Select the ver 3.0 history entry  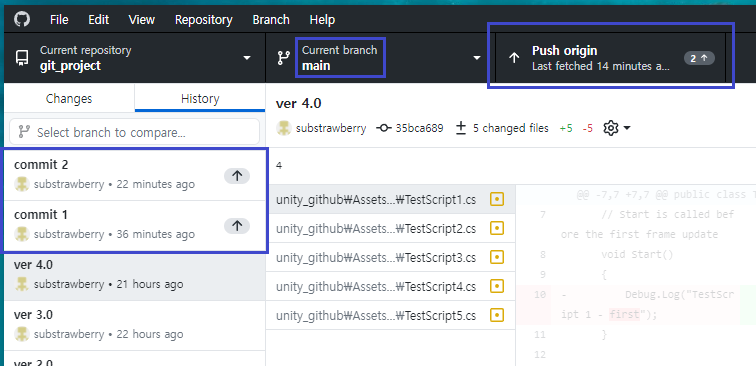point(135,325)
